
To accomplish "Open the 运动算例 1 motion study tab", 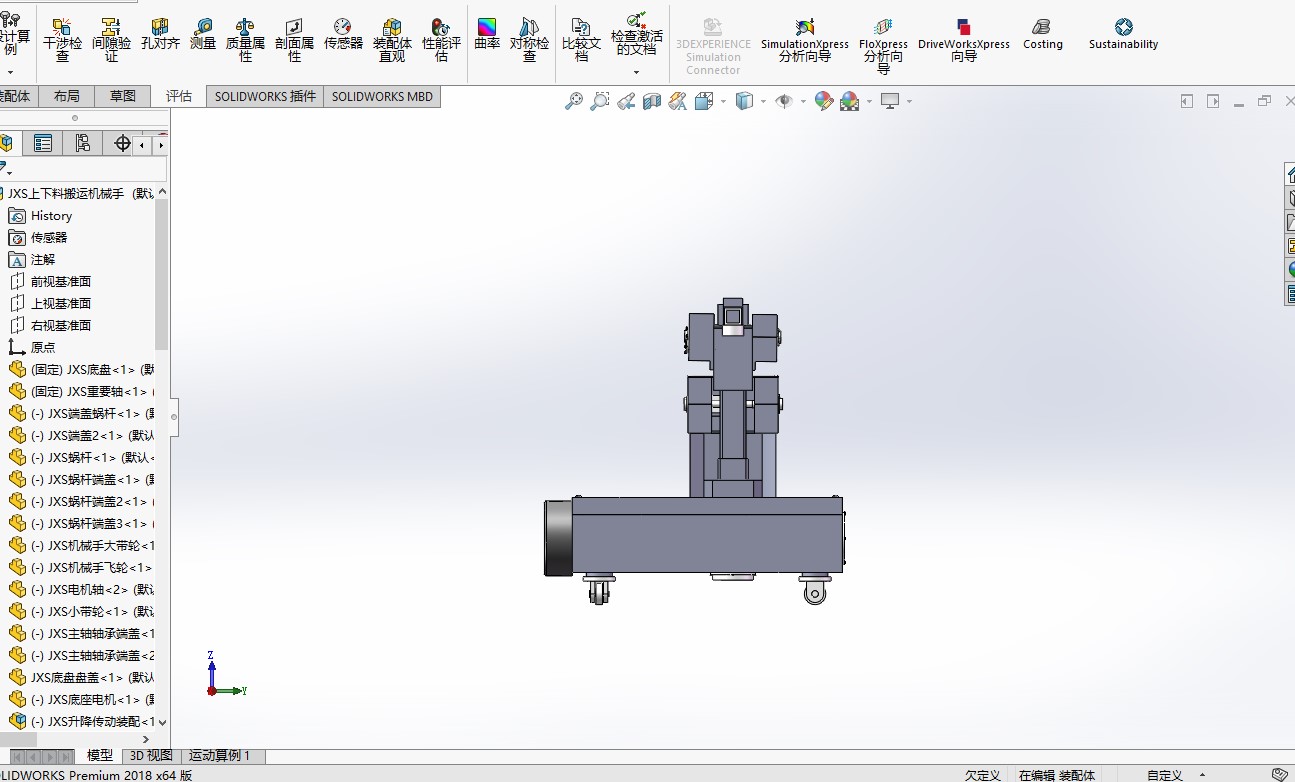I will tap(220, 756).
